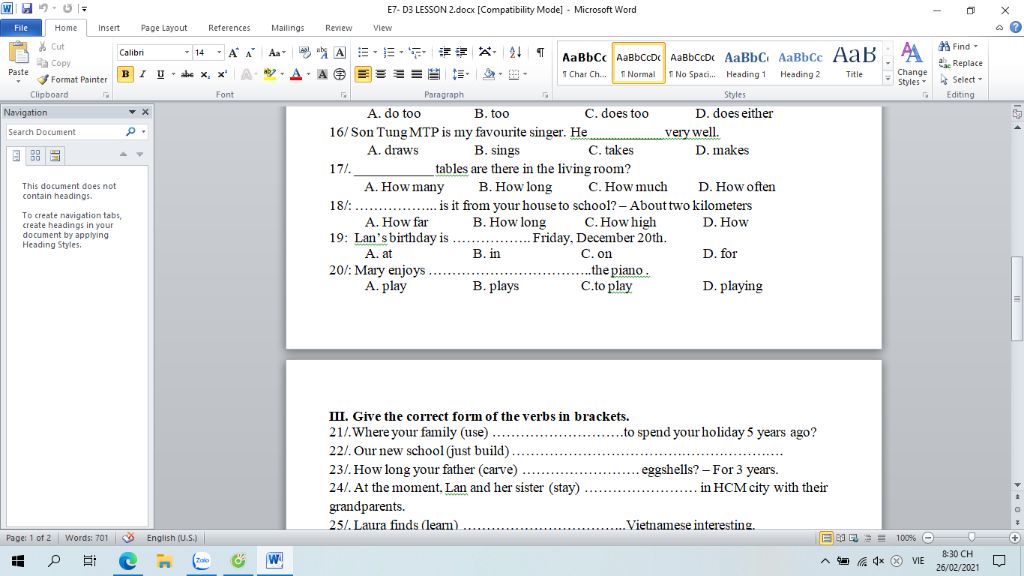
Task: Expand the Styles gallery
Action: click(888, 78)
